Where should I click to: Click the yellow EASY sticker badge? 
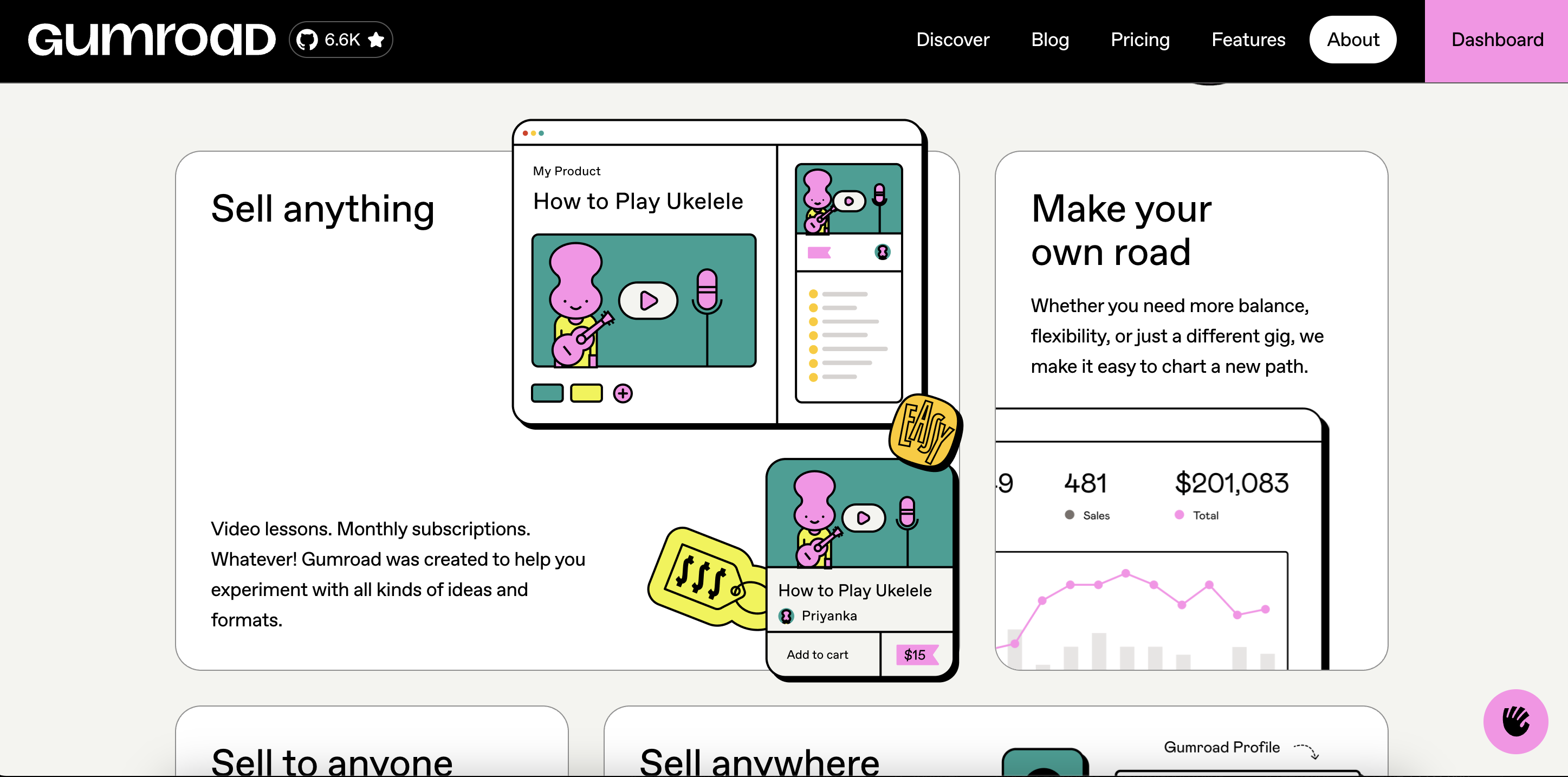(x=925, y=432)
